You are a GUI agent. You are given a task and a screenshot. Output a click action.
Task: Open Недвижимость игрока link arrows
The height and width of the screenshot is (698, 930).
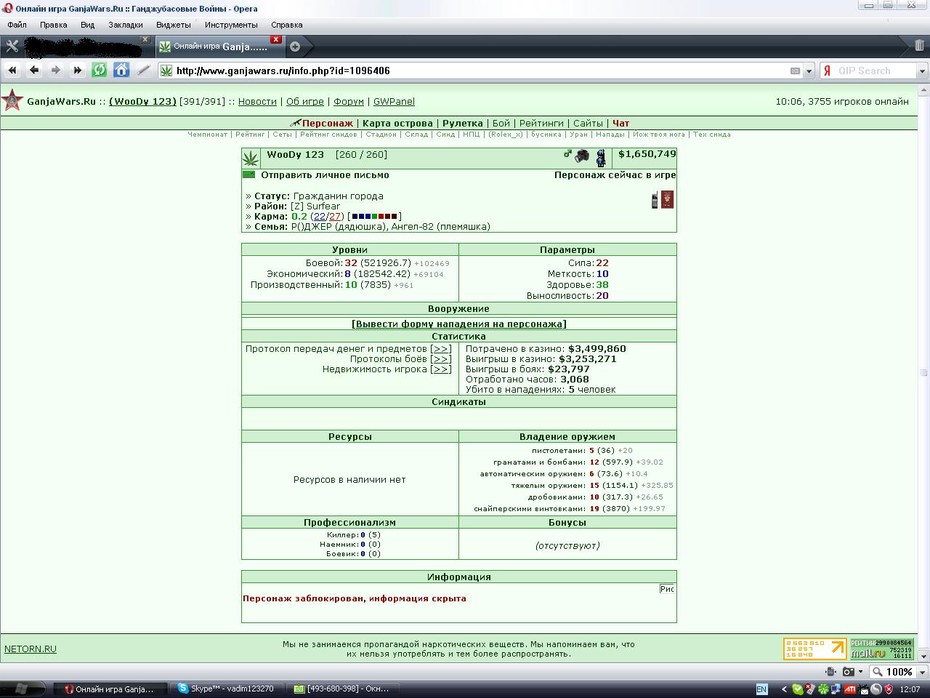(441, 369)
